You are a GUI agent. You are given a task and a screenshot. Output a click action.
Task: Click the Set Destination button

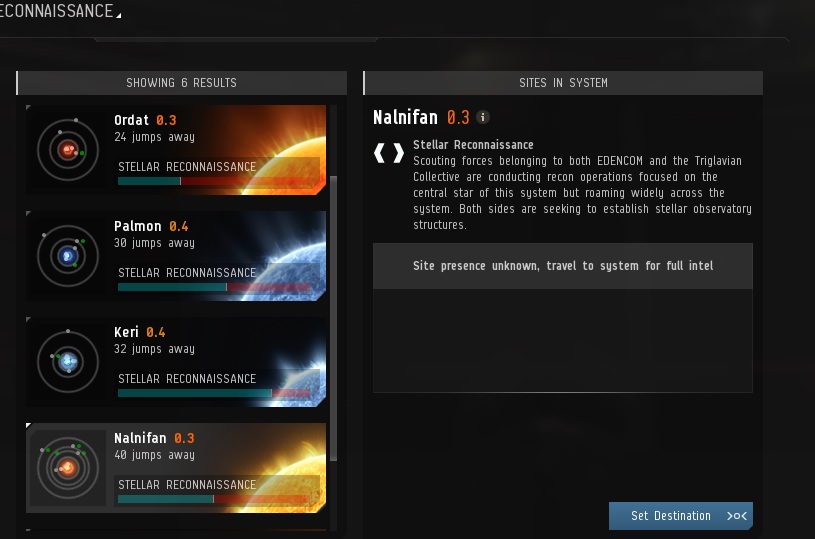click(x=680, y=516)
